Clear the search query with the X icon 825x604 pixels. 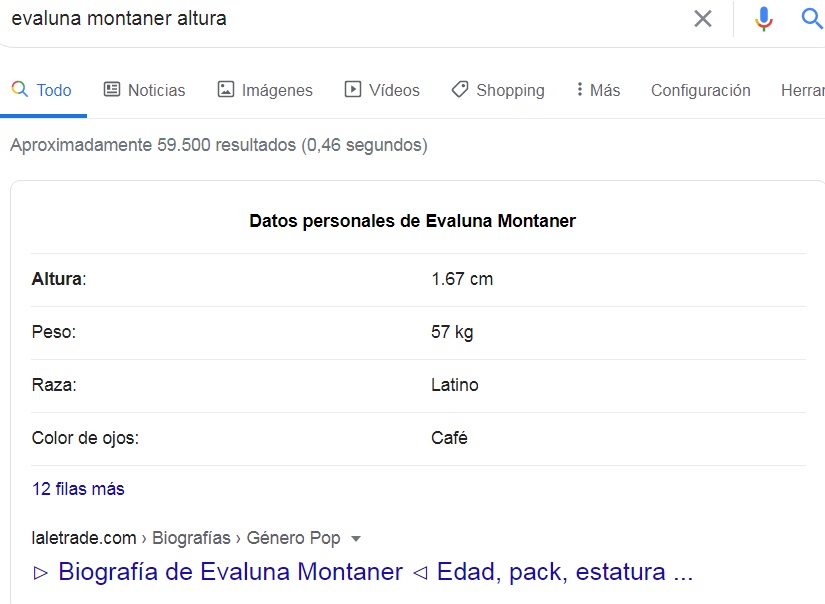702,19
